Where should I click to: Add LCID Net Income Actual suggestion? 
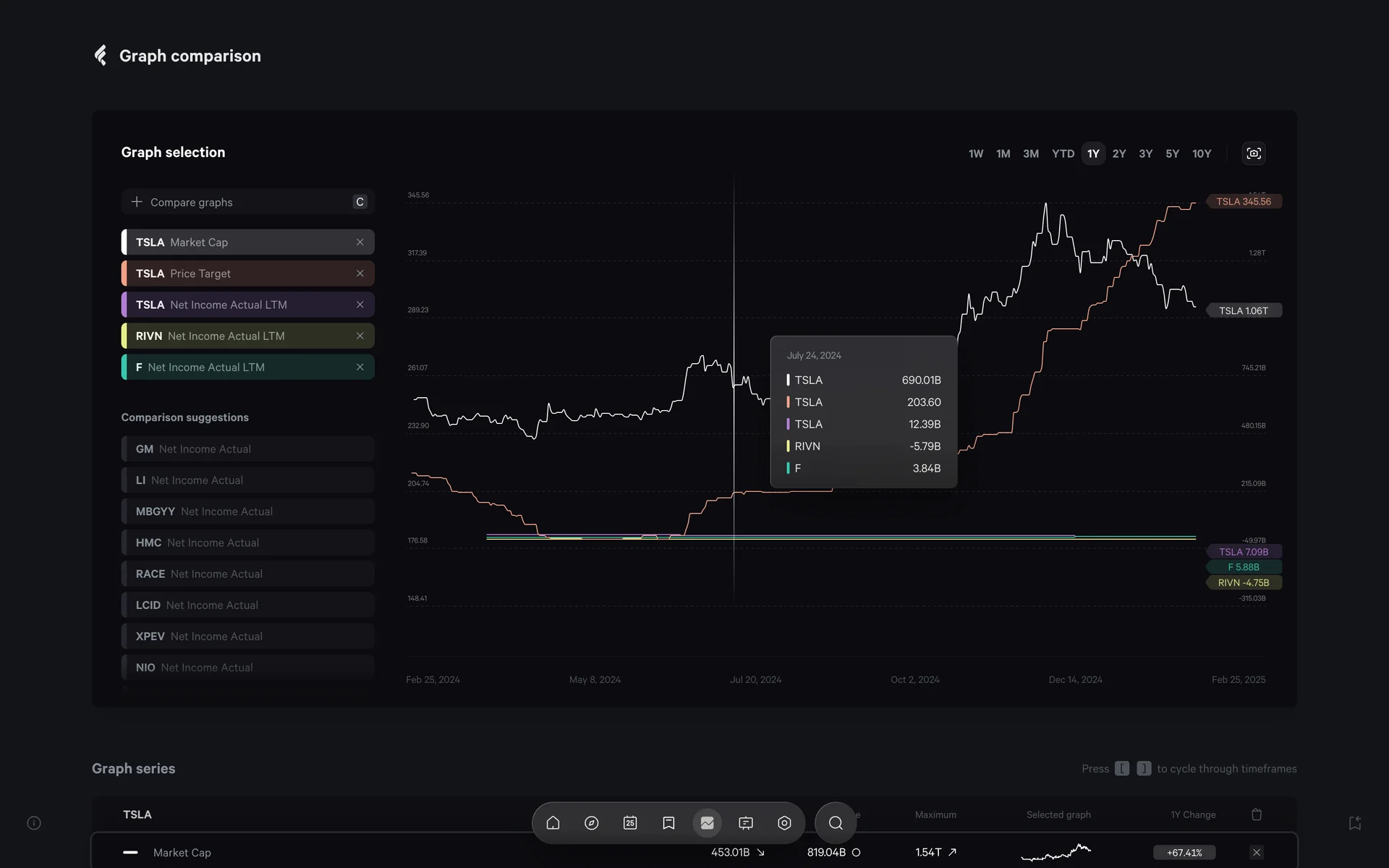click(247, 605)
